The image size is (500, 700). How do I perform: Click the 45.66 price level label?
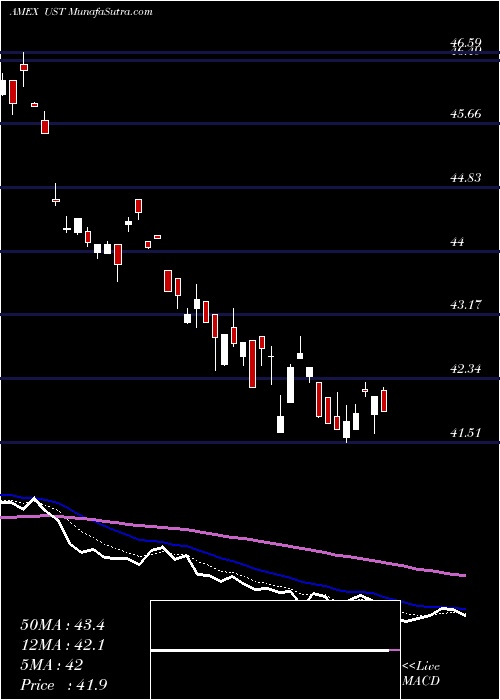point(466,113)
